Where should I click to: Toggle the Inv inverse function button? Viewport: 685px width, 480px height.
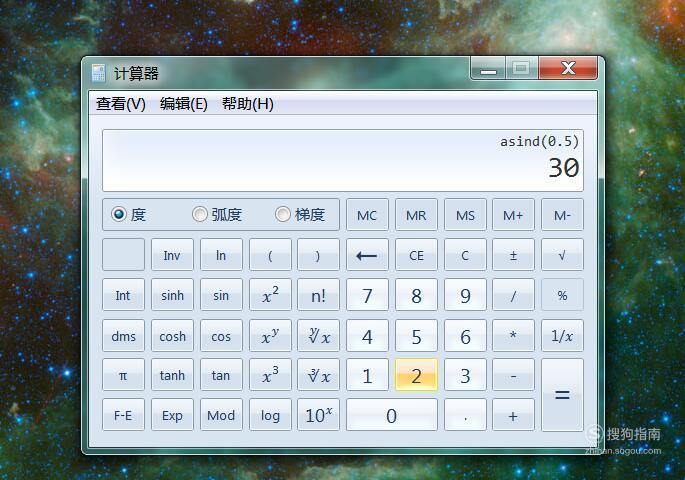[172, 255]
